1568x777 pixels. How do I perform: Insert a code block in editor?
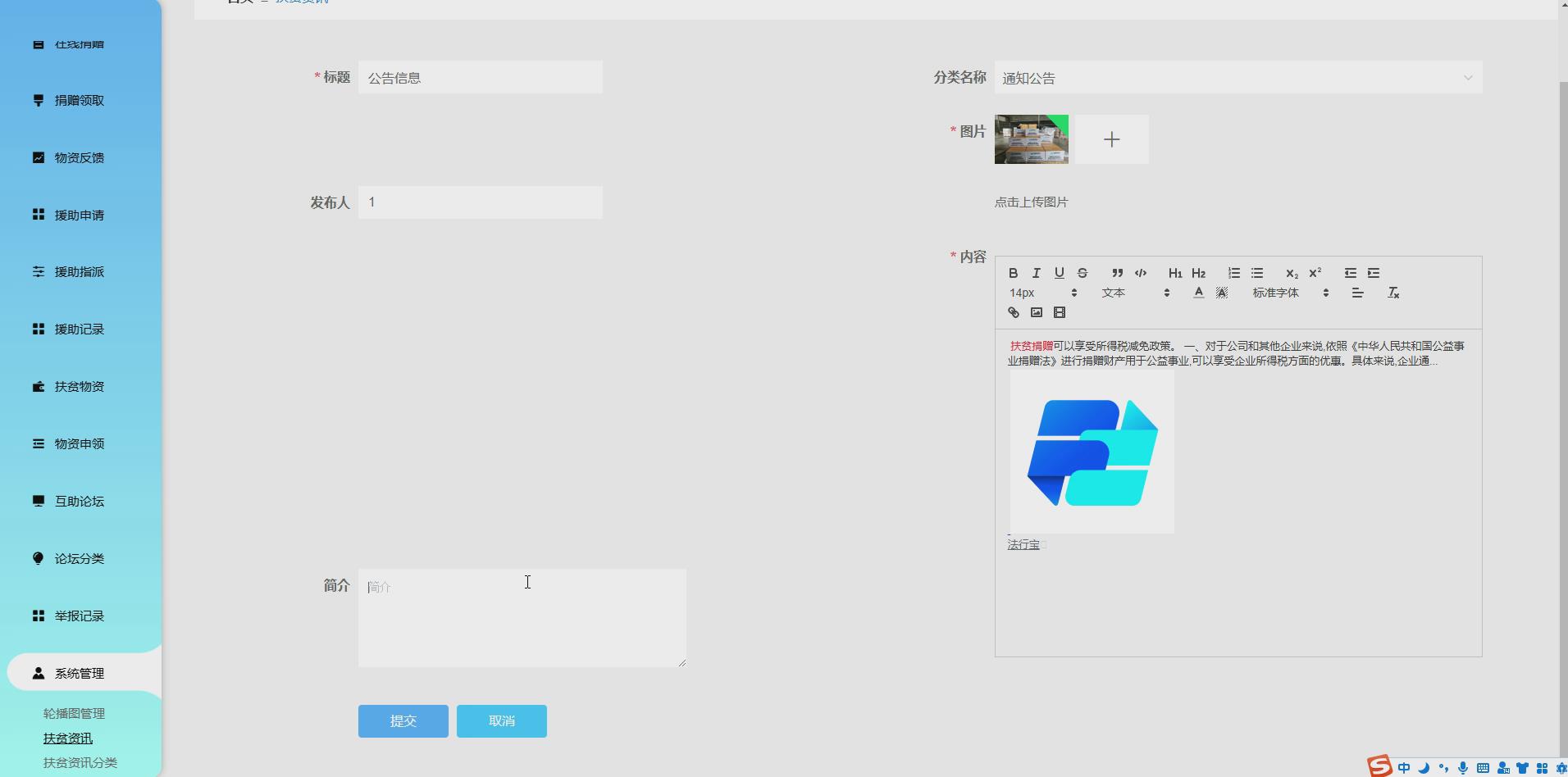click(1140, 273)
